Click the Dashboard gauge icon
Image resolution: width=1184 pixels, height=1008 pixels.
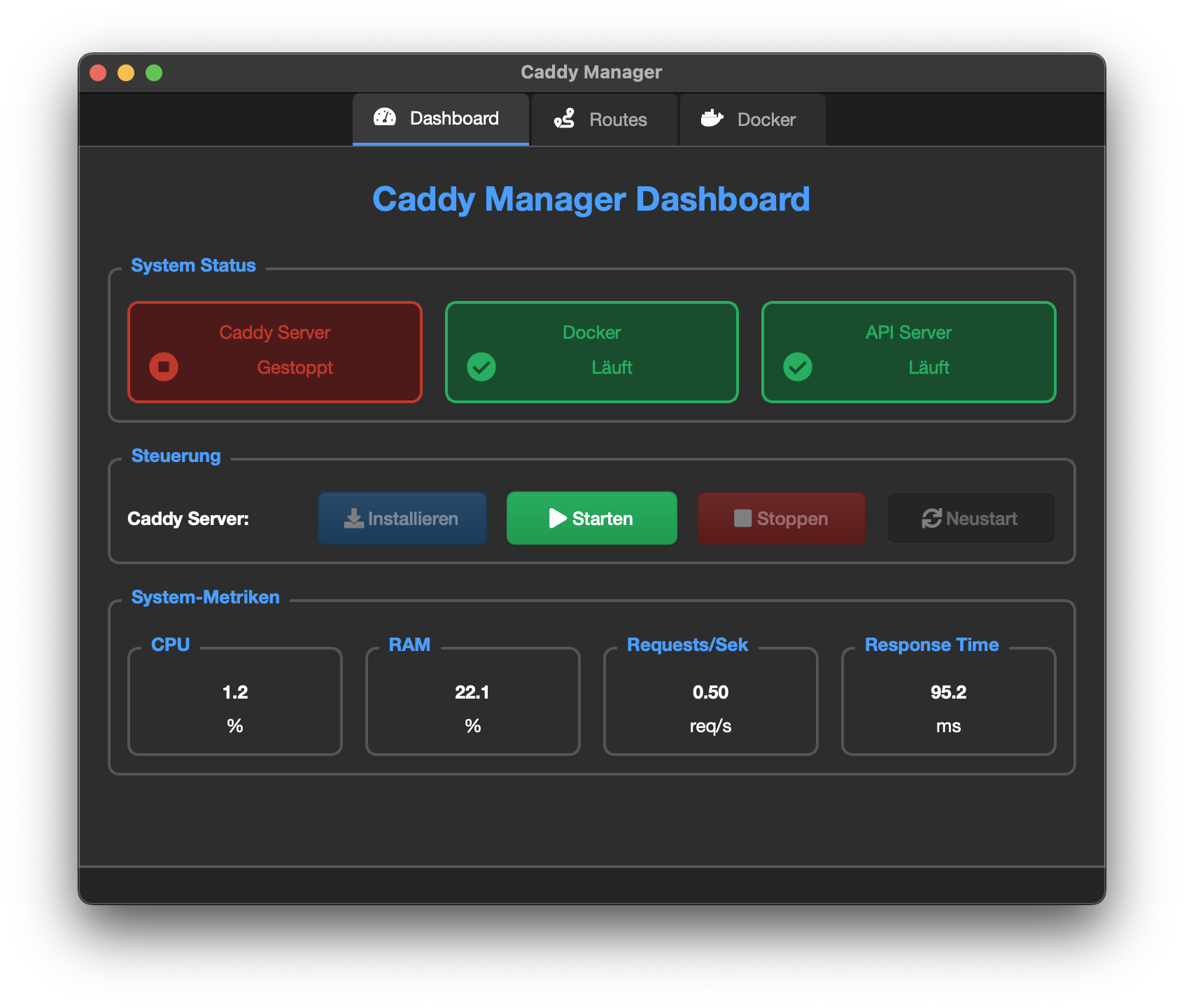click(x=385, y=118)
